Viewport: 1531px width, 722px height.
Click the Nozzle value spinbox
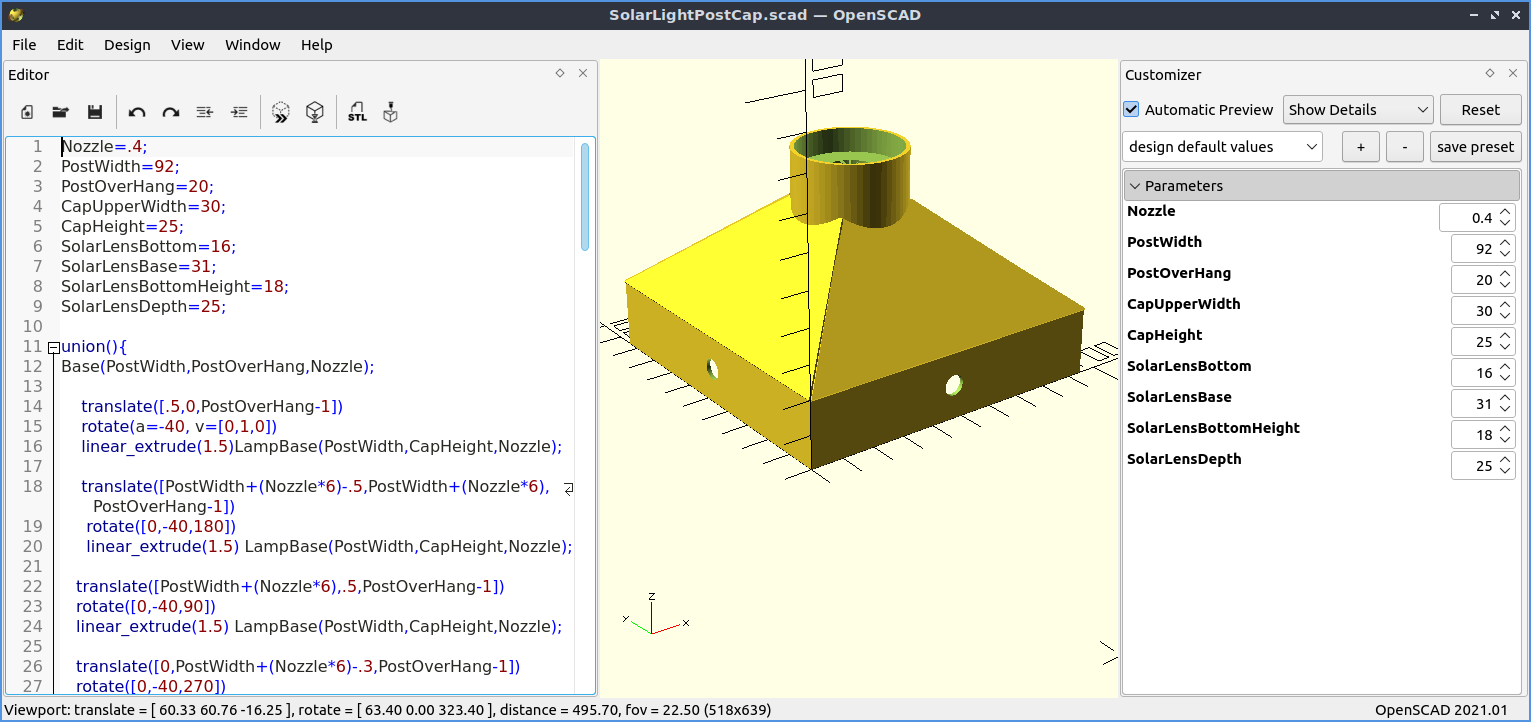tap(1477, 218)
